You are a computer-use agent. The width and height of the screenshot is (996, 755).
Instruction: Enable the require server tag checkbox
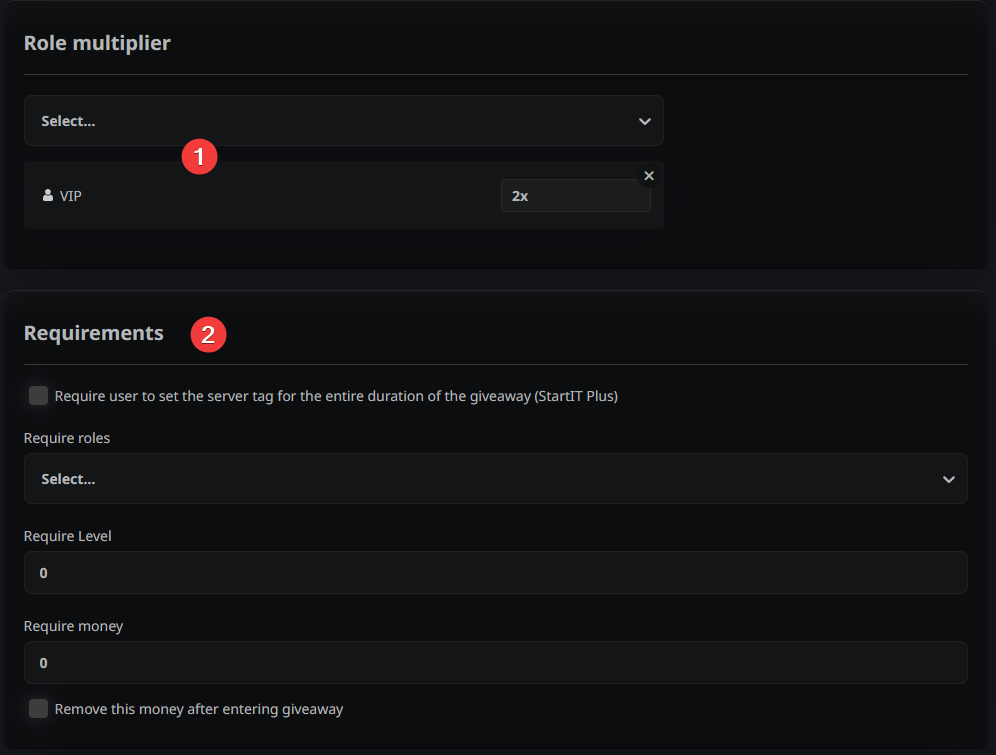tap(39, 396)
